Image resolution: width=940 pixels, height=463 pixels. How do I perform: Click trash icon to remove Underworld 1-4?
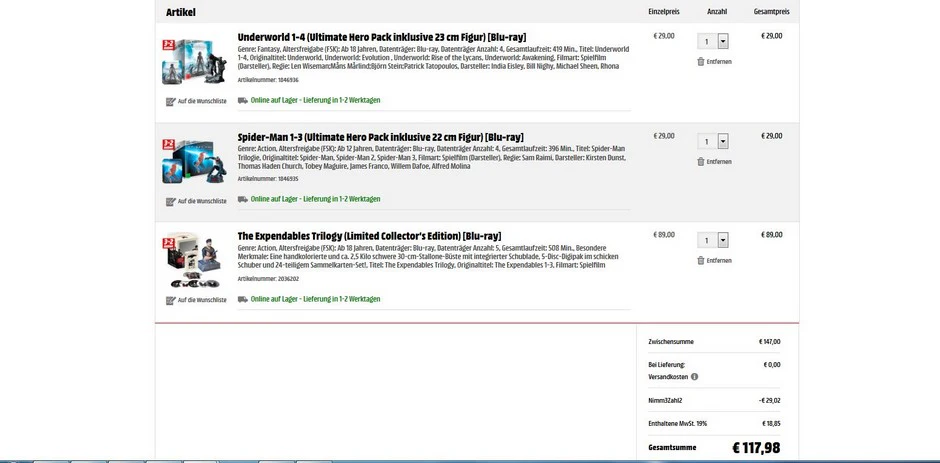point(700,62)
